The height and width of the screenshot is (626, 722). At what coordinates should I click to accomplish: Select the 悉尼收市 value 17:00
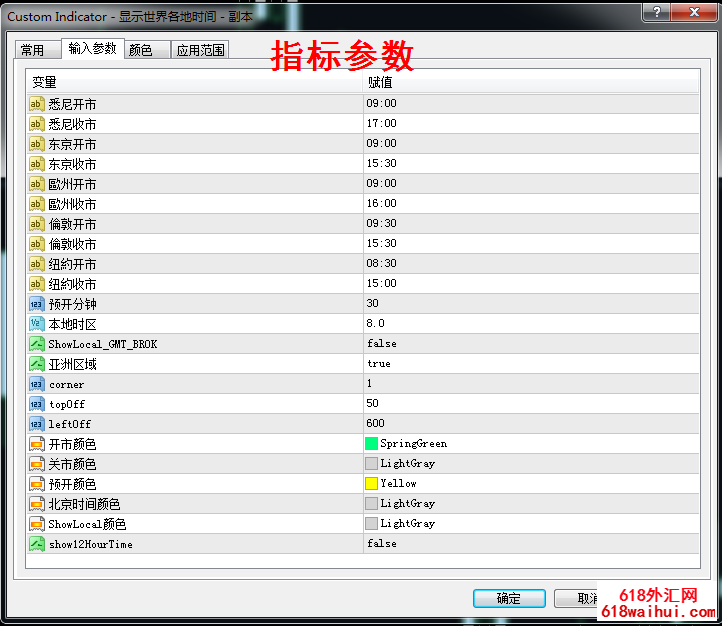(x=381, y=123)
